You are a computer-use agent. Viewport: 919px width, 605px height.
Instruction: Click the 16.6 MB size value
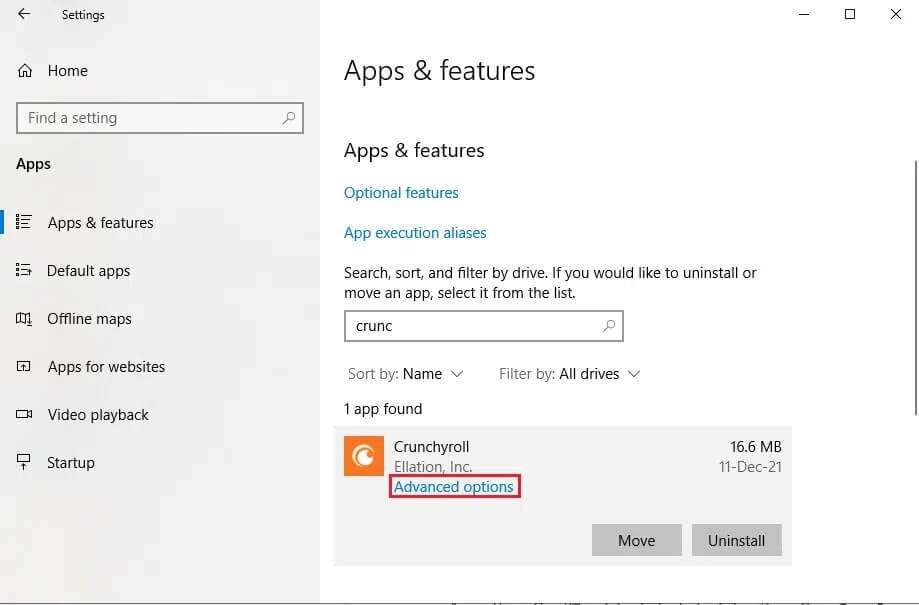[x=755, y=447]
